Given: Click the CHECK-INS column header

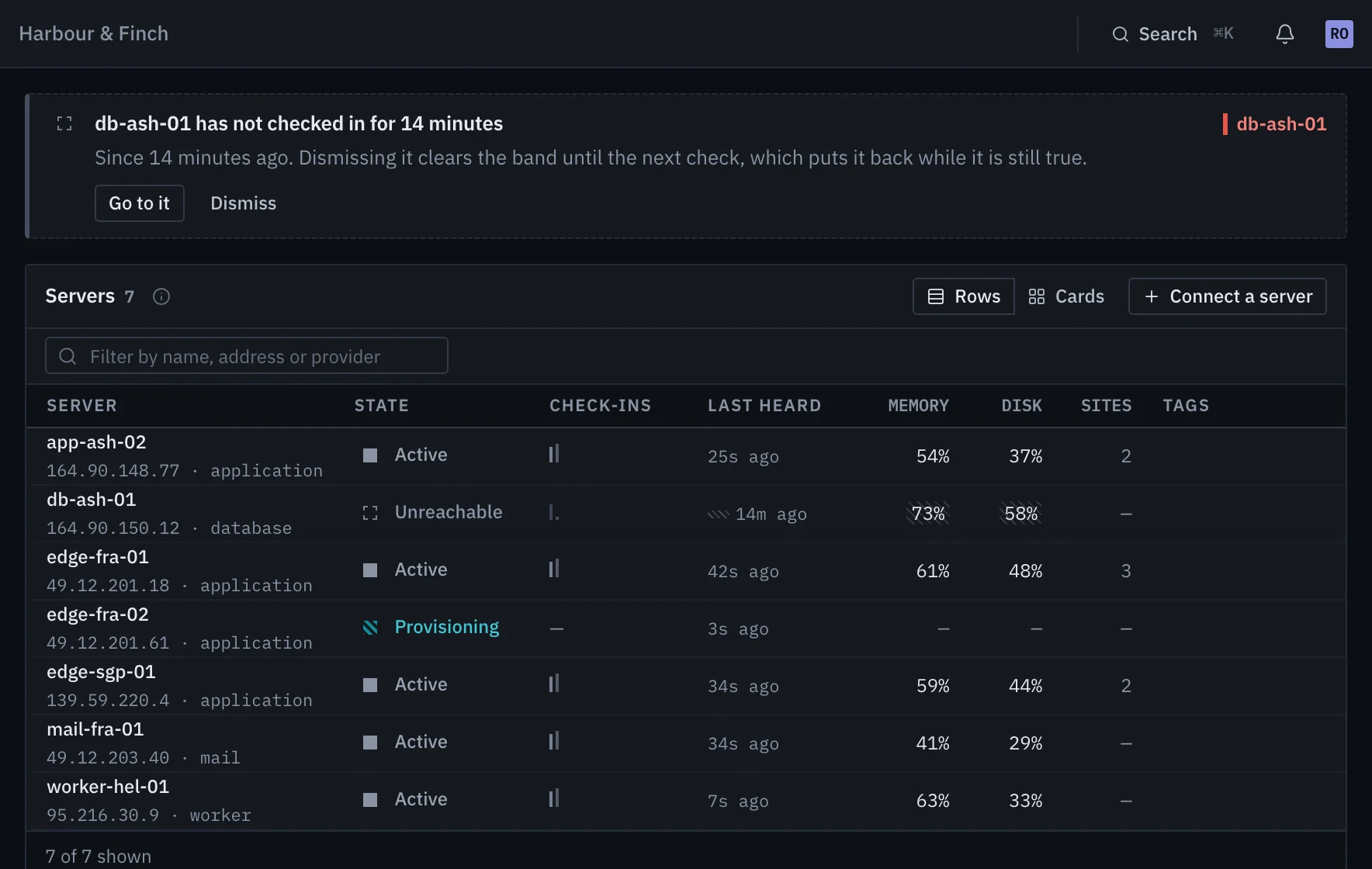Looking at the screenshot, I should pos(601,406).
